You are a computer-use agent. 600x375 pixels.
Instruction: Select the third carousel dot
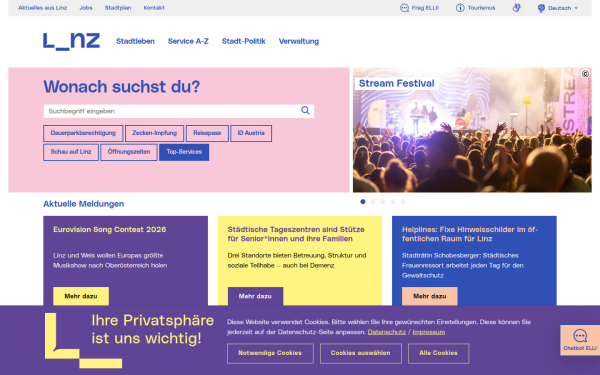pyautogui.click(x=383, y=202)
